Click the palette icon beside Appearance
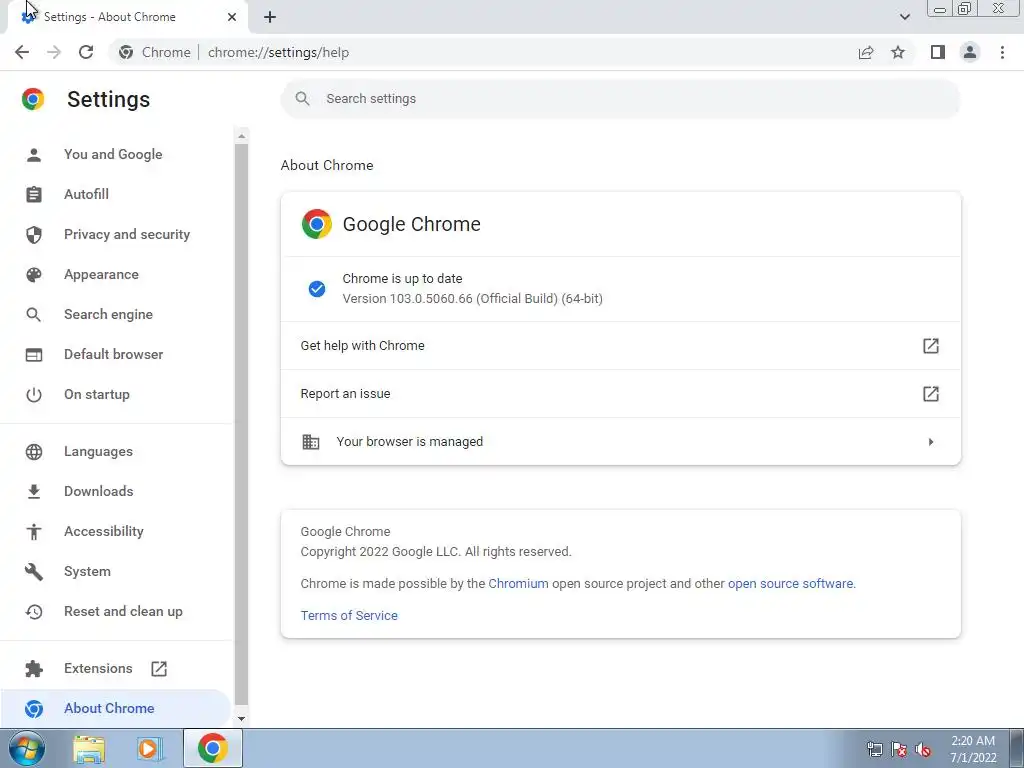 [34, 274]
